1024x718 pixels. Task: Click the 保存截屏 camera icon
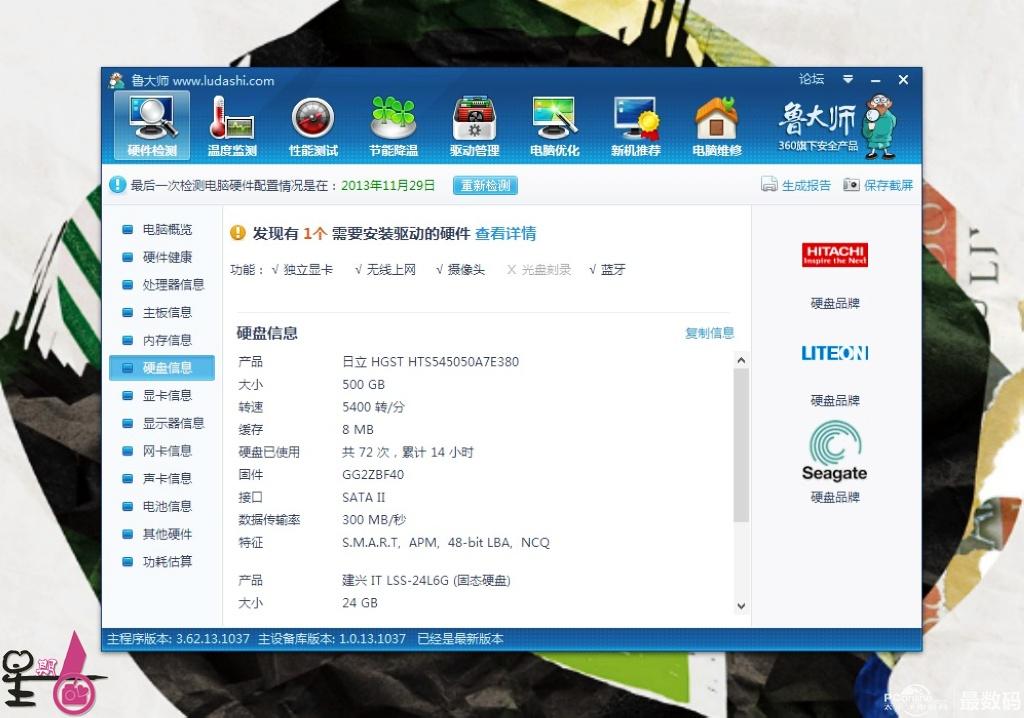click(851, 185)
